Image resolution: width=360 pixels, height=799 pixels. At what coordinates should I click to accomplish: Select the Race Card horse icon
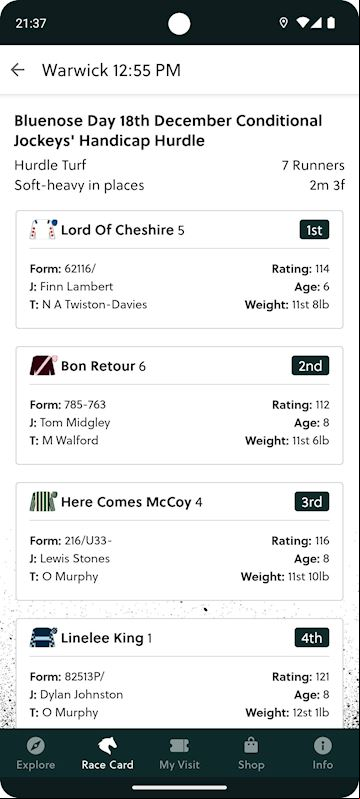[108, 746]
